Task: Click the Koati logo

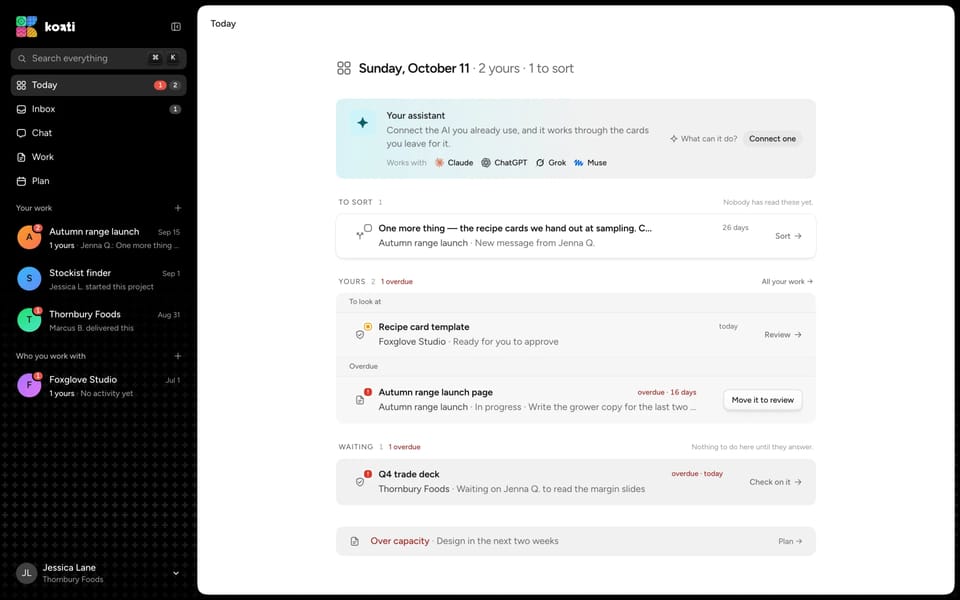Action: [x=46, y=26]
